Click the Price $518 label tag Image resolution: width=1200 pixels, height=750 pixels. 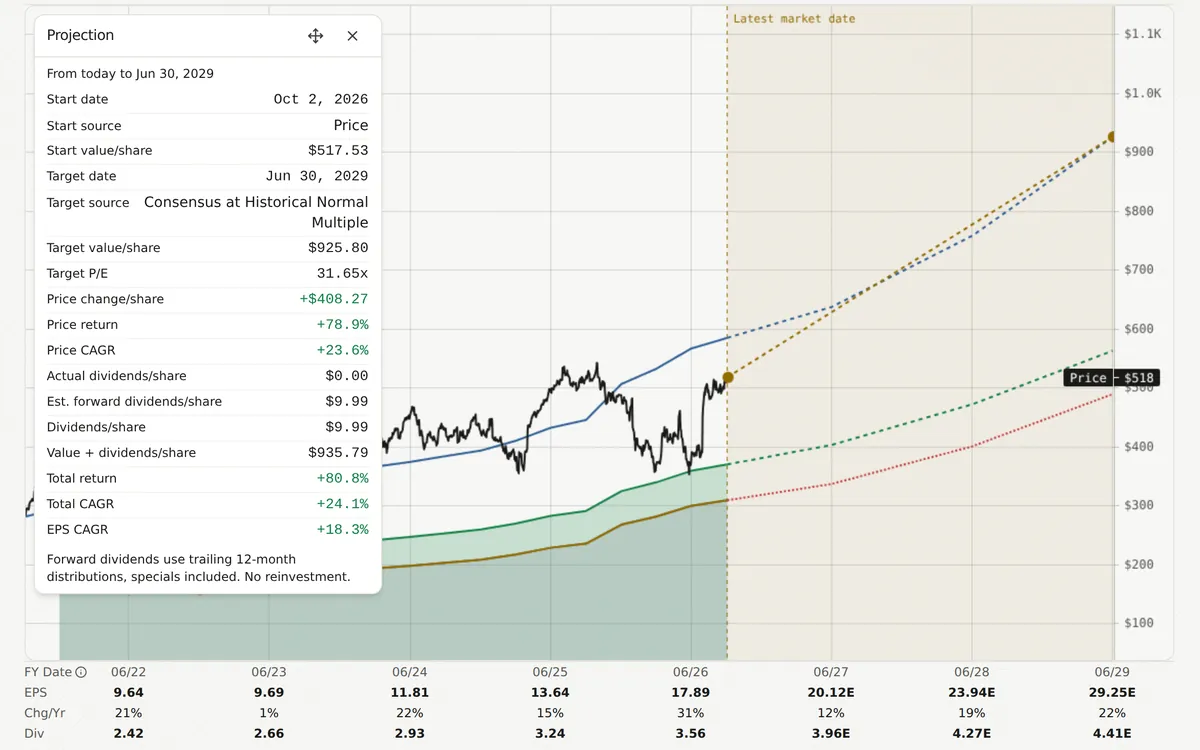(x=1110, y=378)
